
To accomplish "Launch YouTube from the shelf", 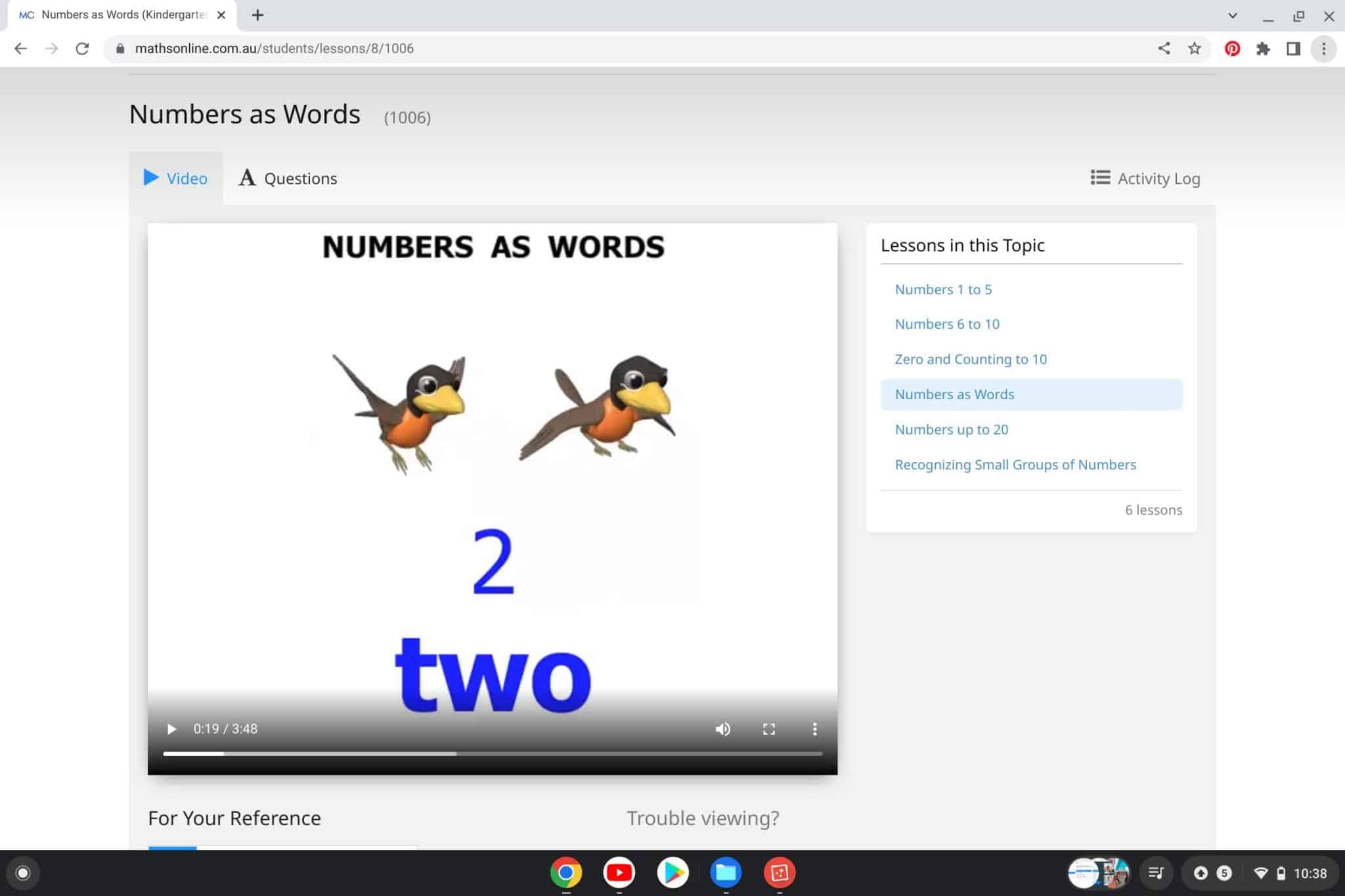I will 619,873.
